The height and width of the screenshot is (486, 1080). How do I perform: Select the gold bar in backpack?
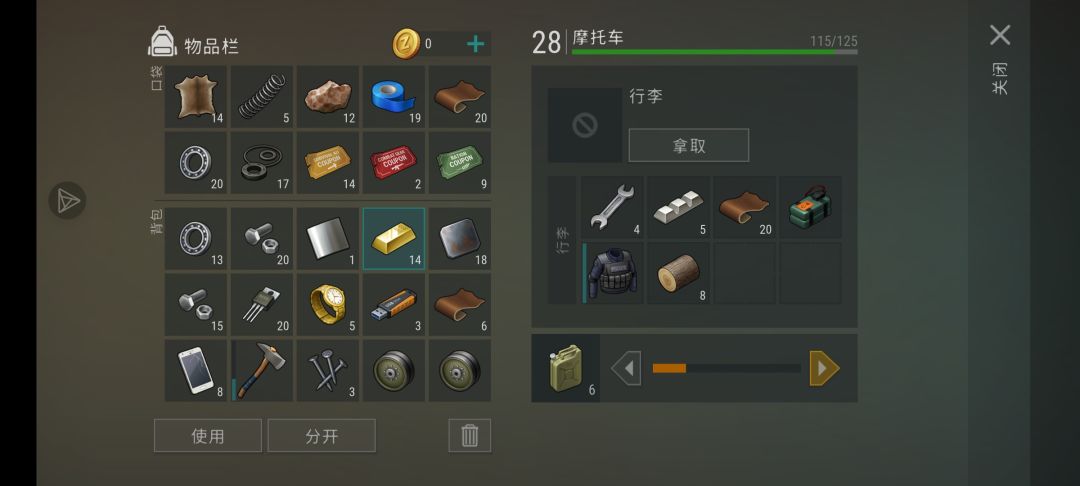pos(393,238)
